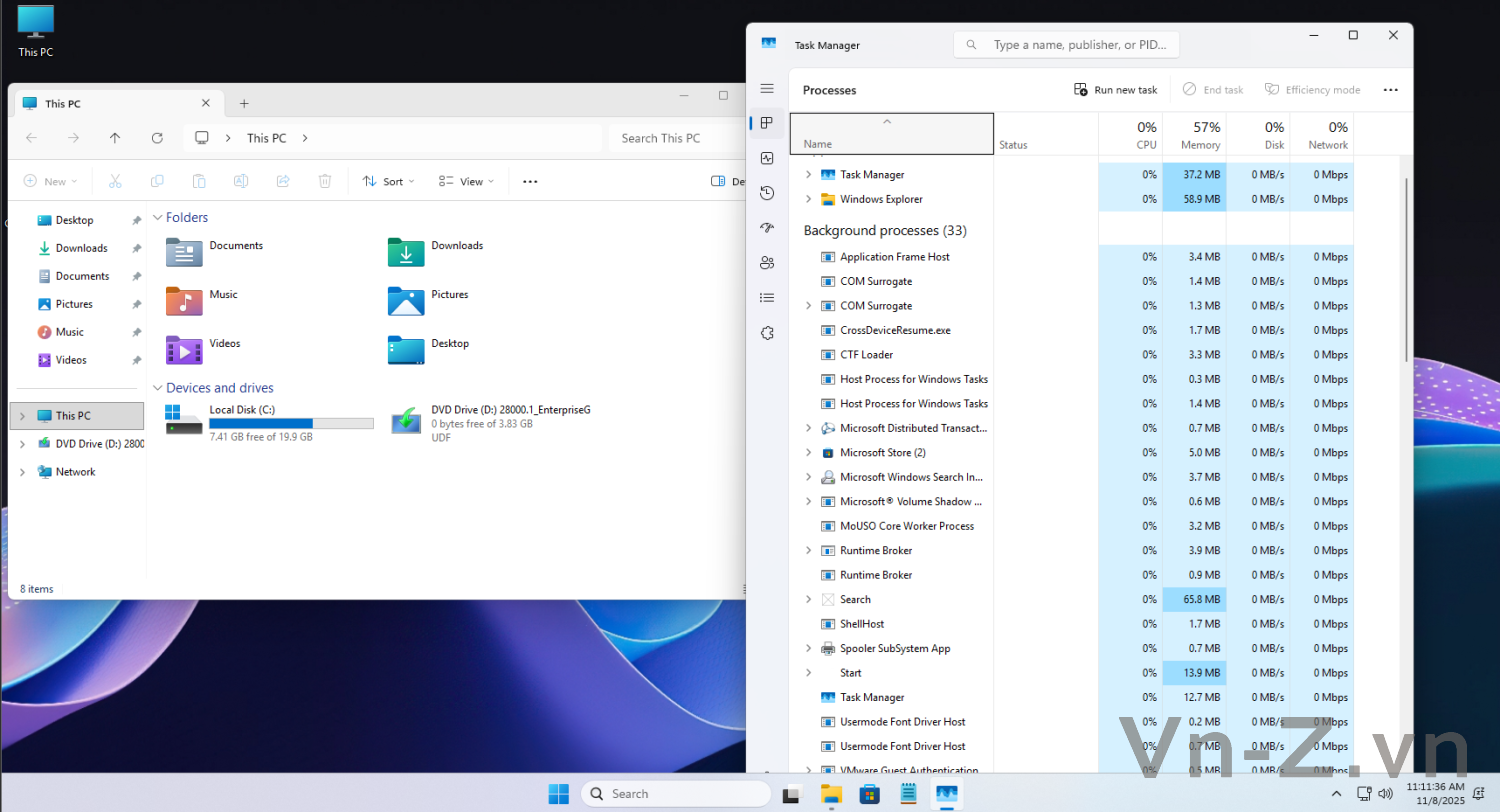This screenshot has height=812, width=1500.
Task: Collapse the Devices and drives section
Action: tap(157, 388)
